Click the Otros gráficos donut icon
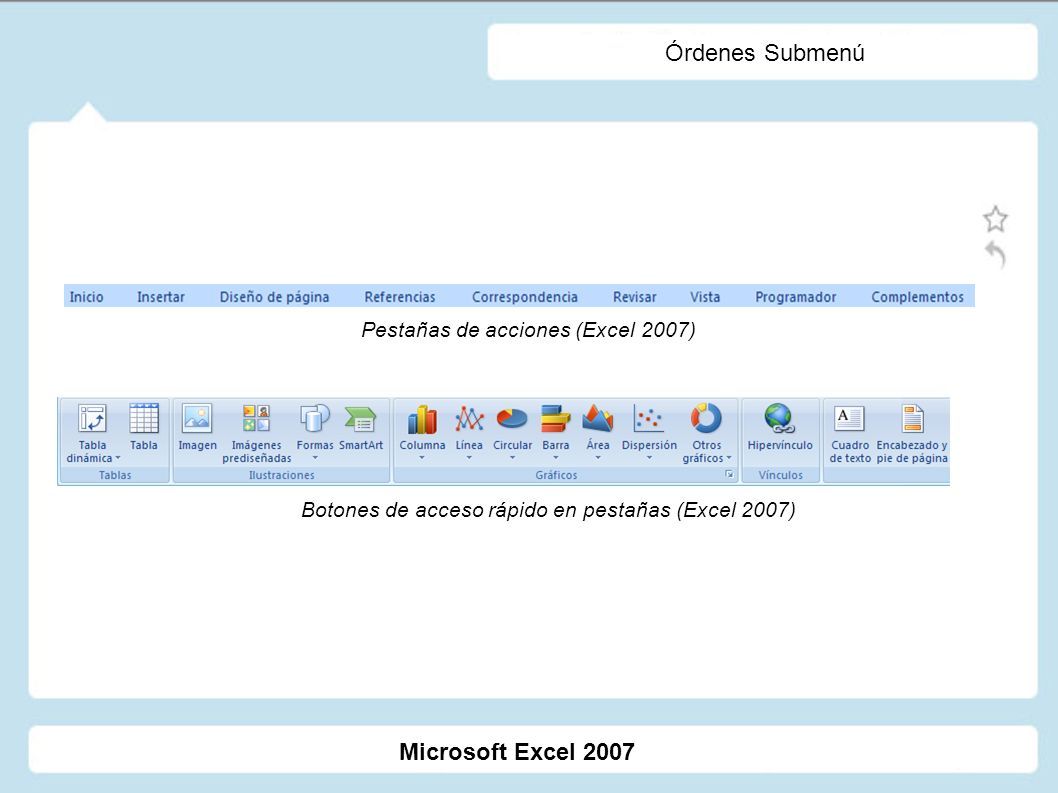The height and width of the screenshot is (793, 1058). (706, 418)
